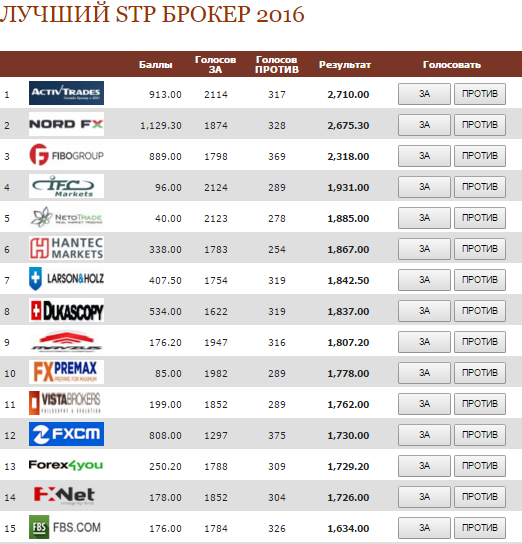Vote ЗА for FXCM
Screen dimensions: 522x544
[x=424, y=435]
